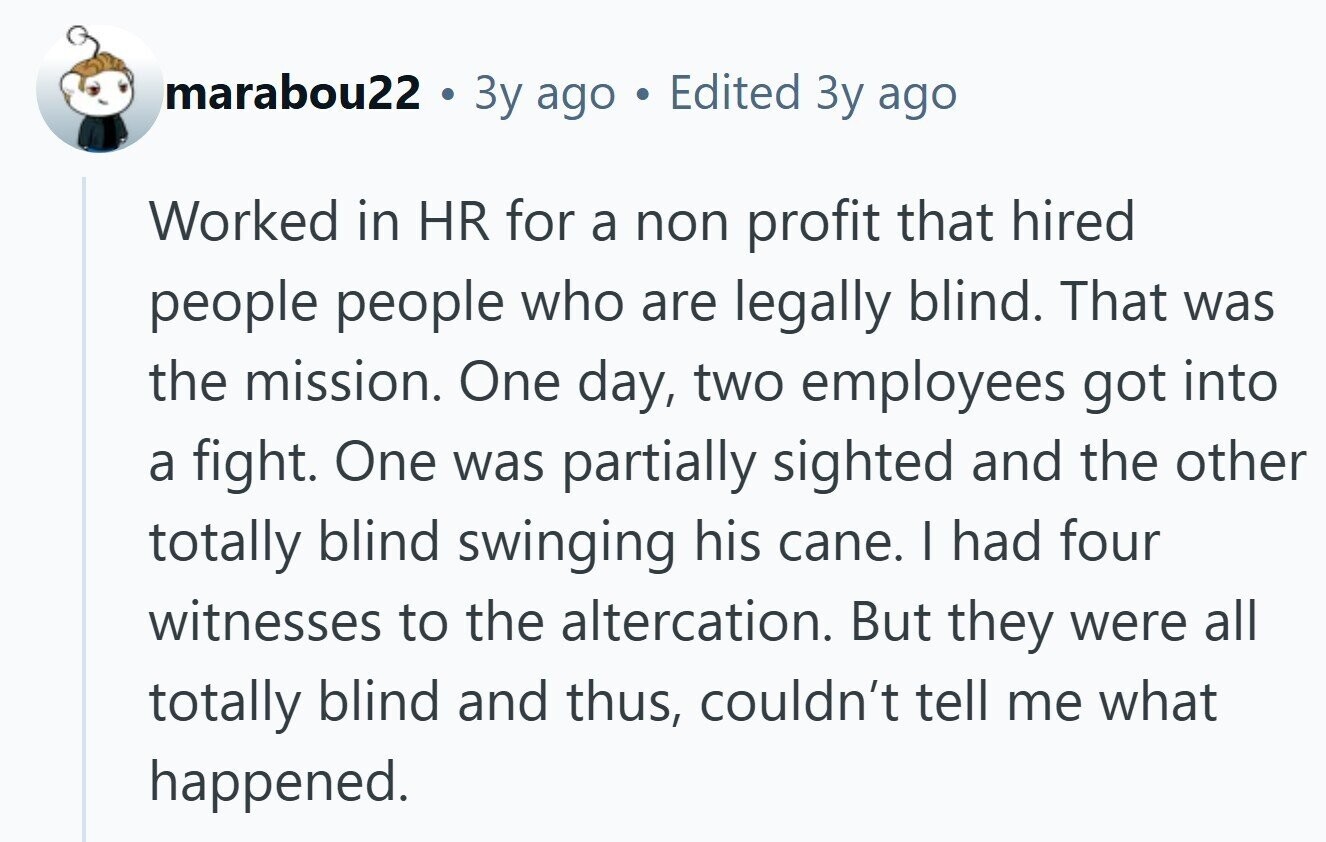Screen dimensions: 1326x842
Task: Open the marabou22 profile link
Action: tap(293, 93)
